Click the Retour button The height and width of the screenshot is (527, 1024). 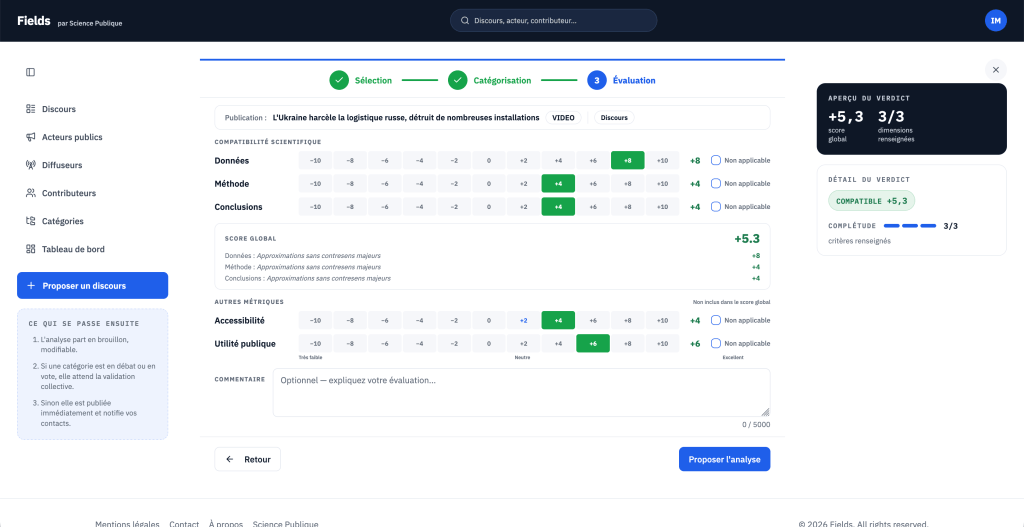(x=248, y=459)
